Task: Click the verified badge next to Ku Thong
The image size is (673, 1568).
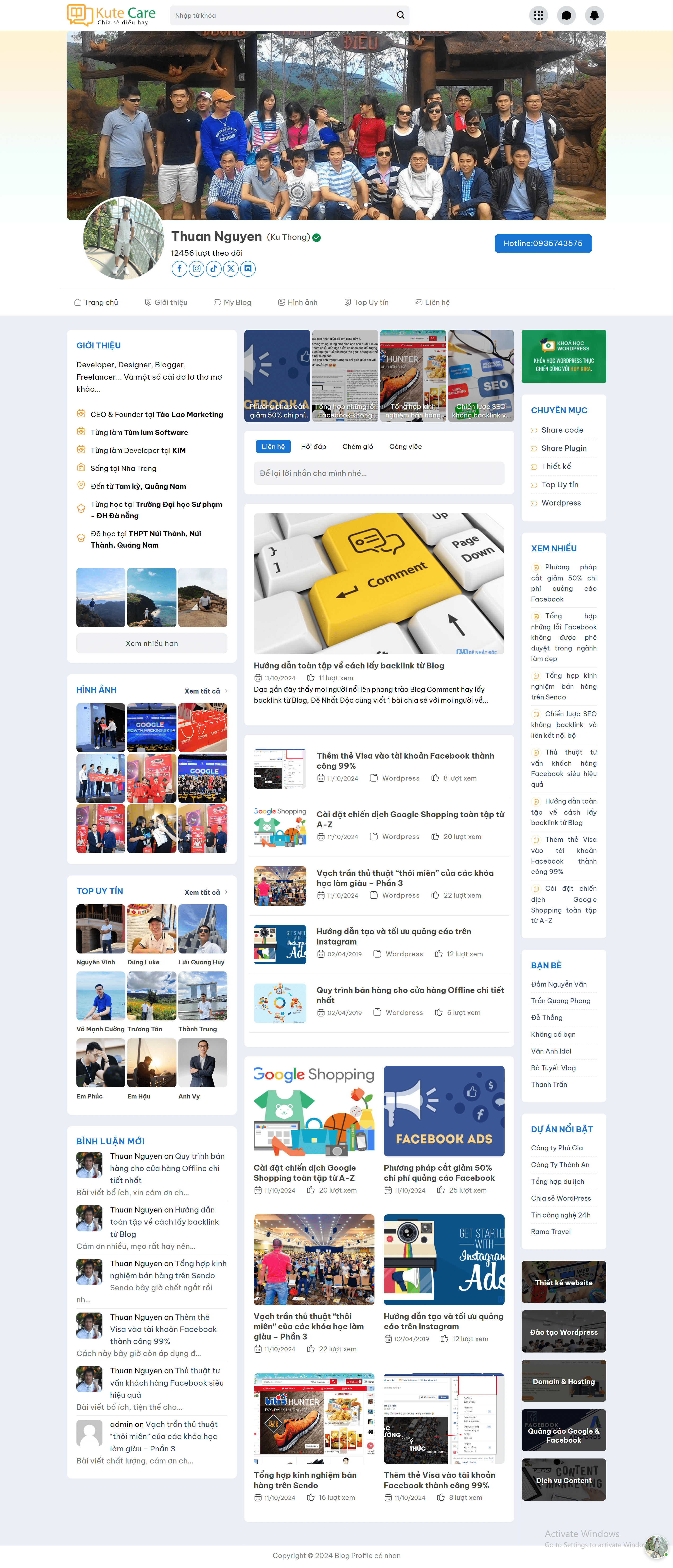Action: click(317, 238)
